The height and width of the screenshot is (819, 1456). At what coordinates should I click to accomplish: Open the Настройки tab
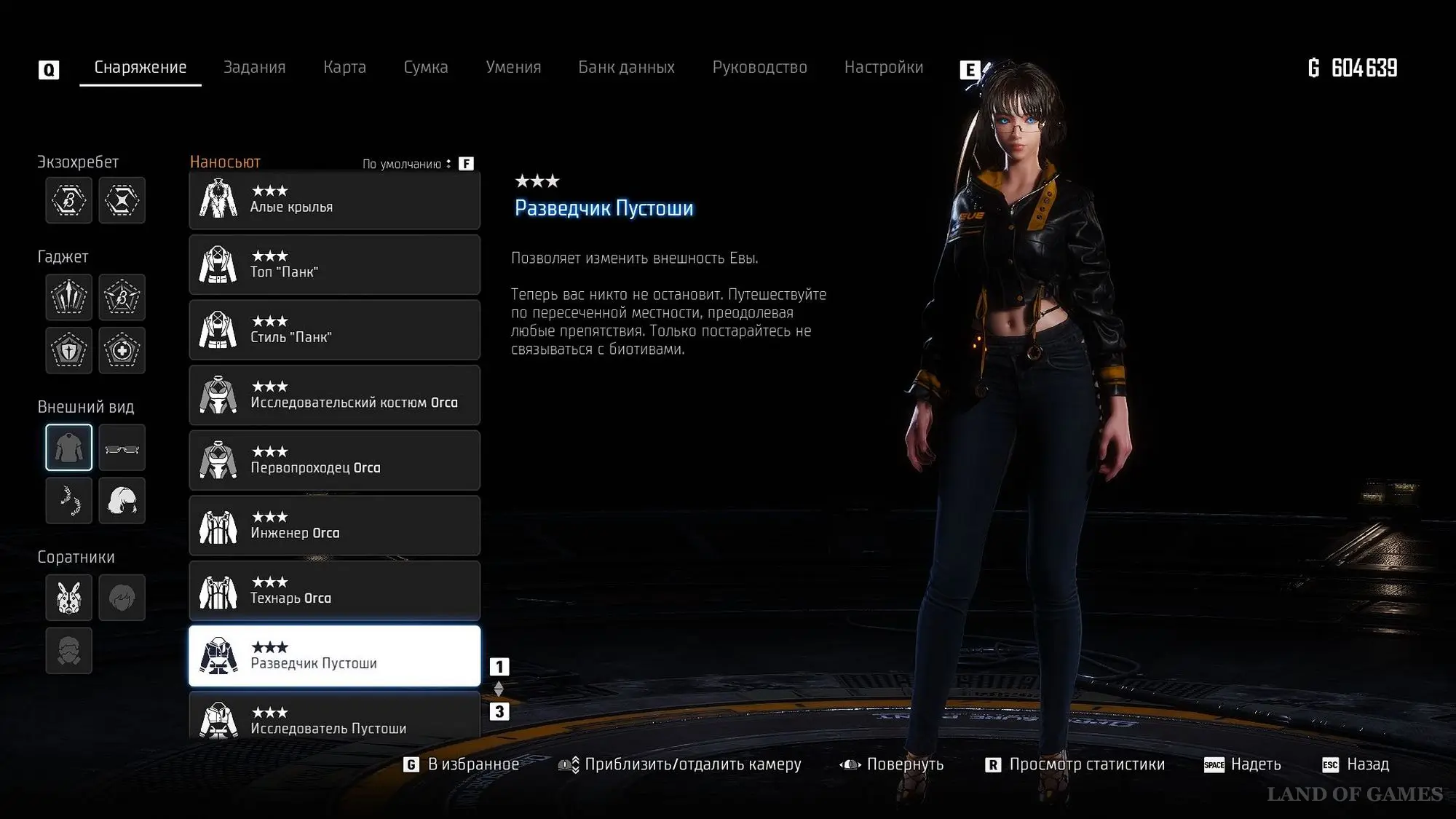click(884, 68)
